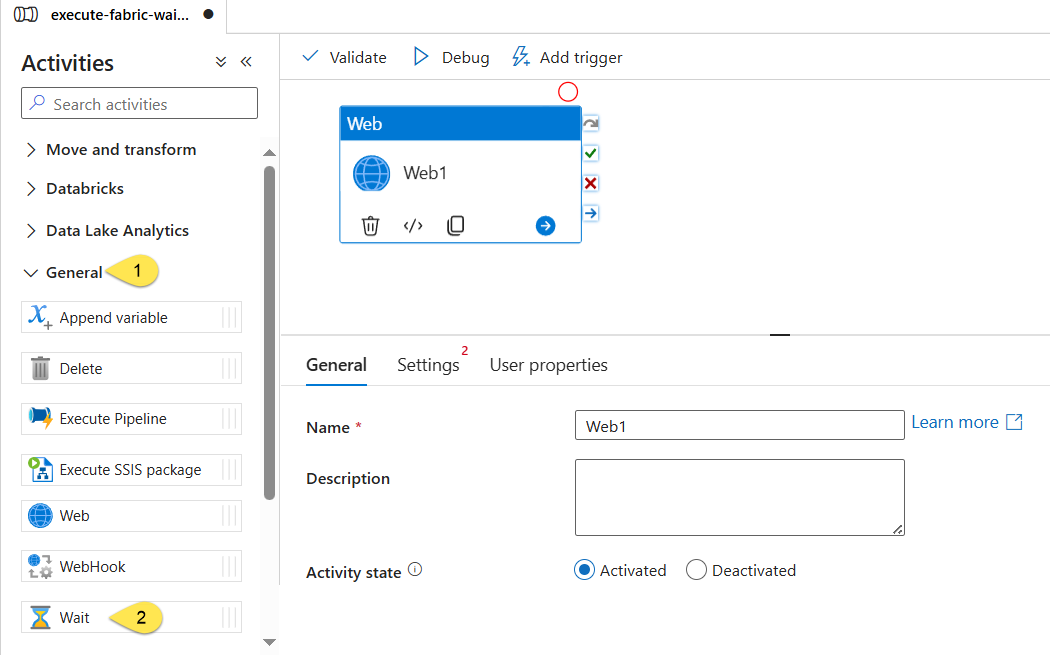Viewport: 1050px width, 655px height.
Task: Select Web activity globe icon in list
Action: (40, 516)
